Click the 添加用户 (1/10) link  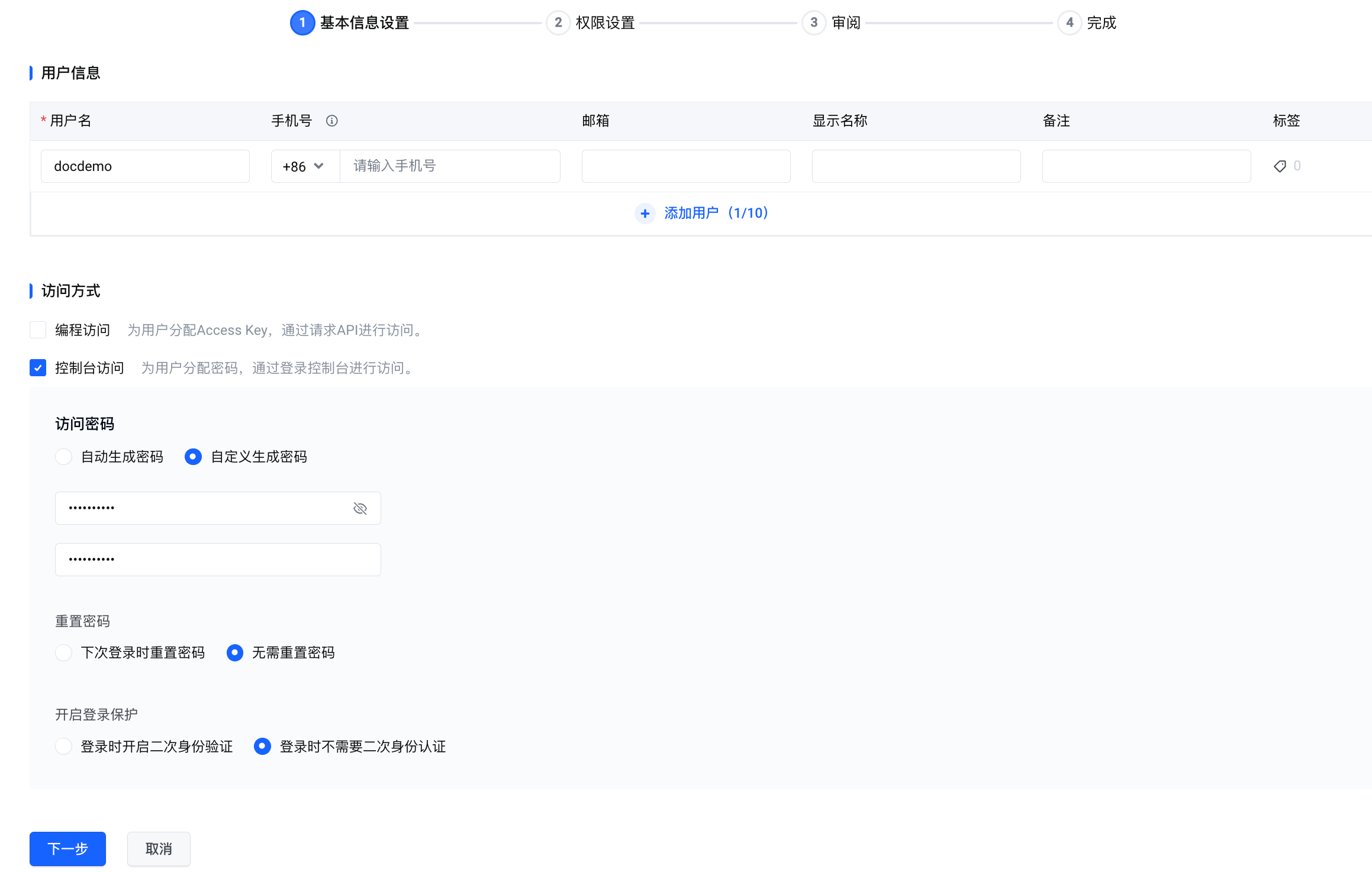pyautogui.click(x=716, y=213)
